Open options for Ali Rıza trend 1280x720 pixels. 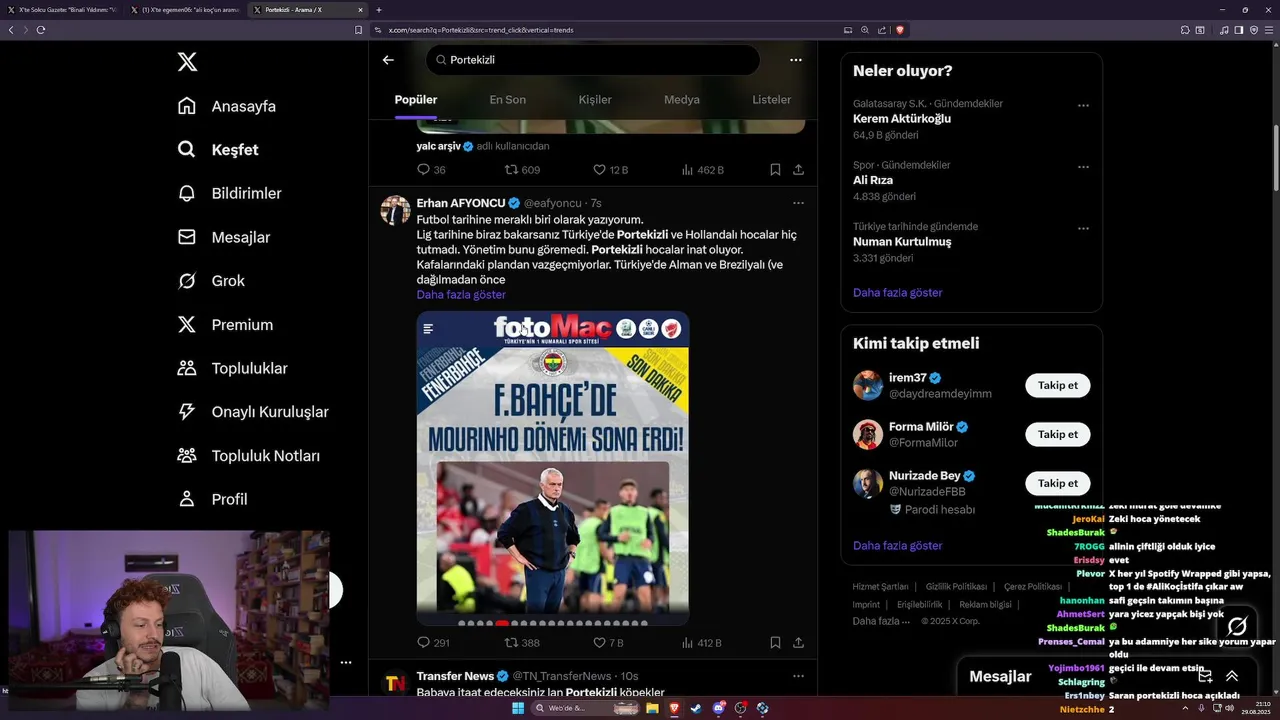pos(1083,166)
